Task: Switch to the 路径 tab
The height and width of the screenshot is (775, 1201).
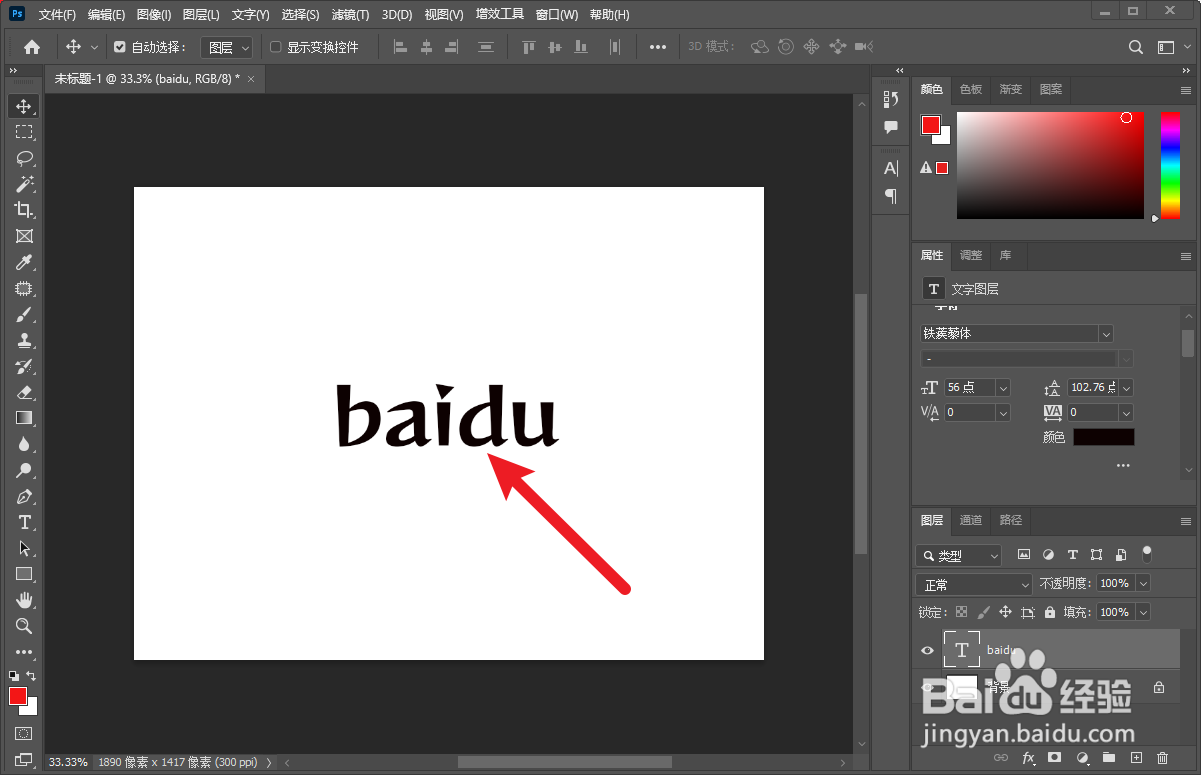Action: 1011,520
